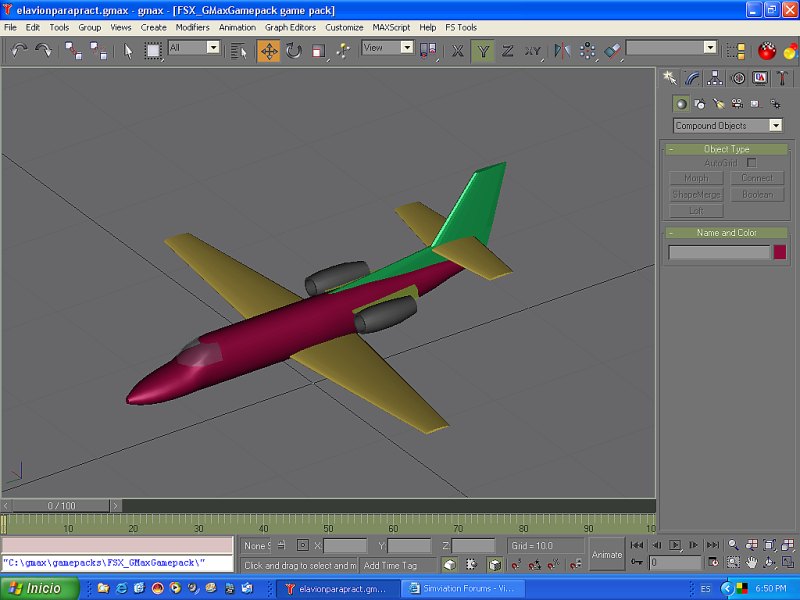Click the object color swatch

(779, 252)
